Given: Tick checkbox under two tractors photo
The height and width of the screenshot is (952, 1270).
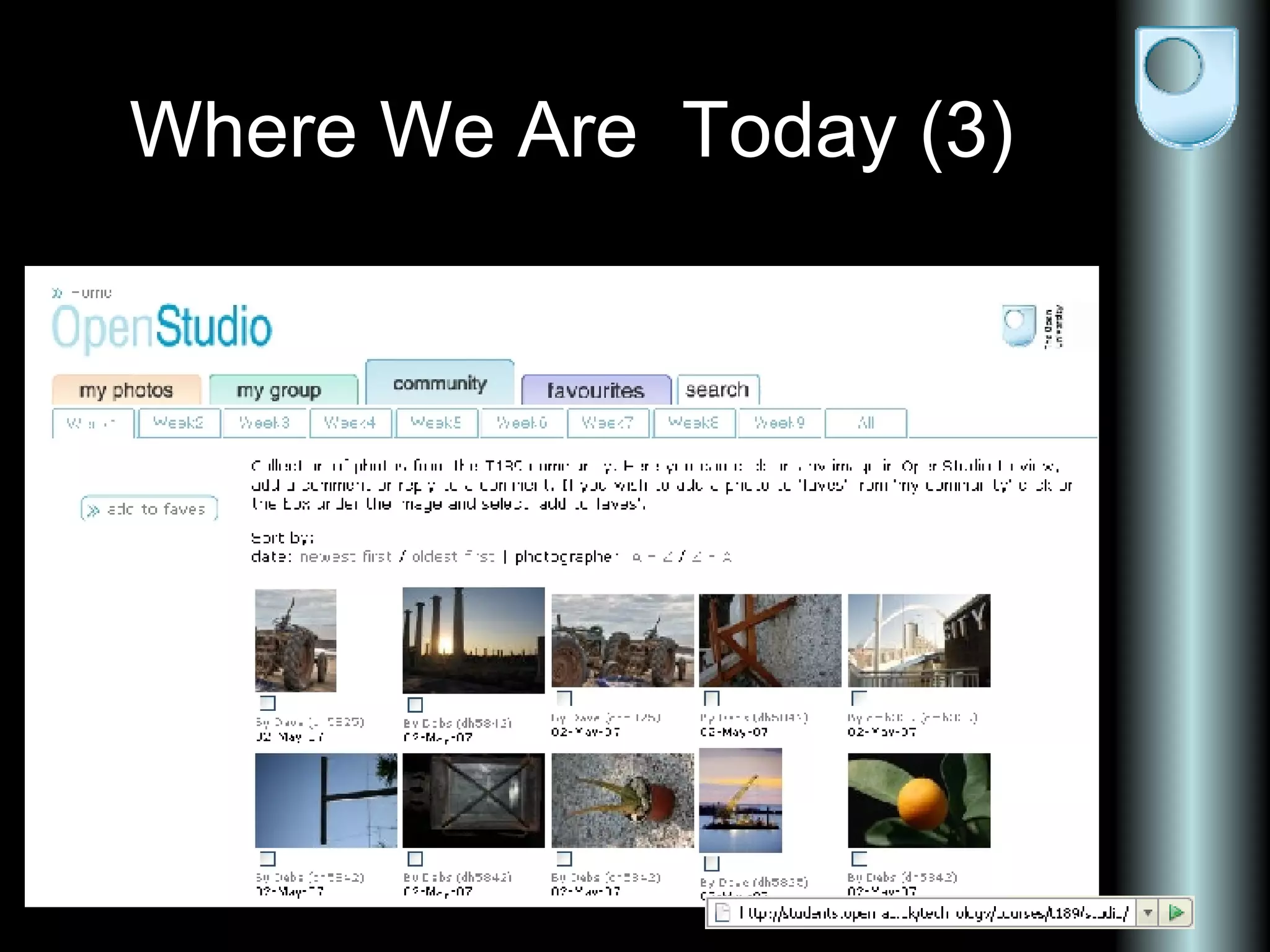Looking at the screenshot, I should click(x=564, y=698).
